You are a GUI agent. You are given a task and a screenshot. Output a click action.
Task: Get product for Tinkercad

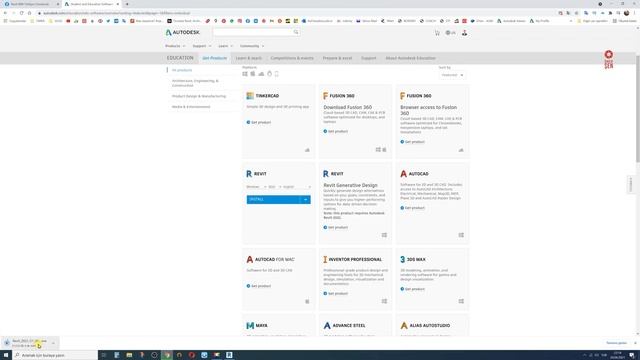(259, 122)
